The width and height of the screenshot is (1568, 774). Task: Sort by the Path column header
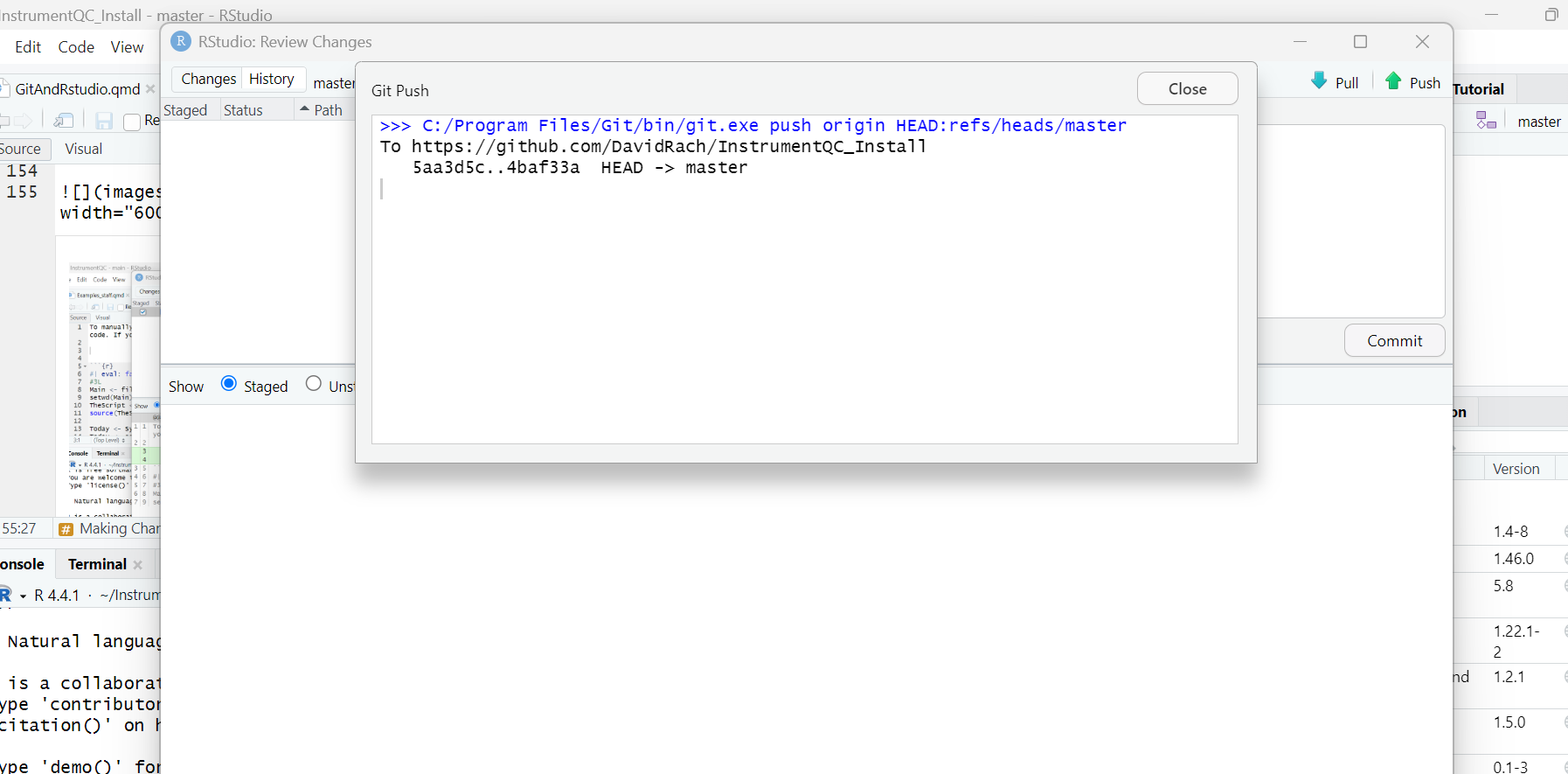click(x=328, y=110)
